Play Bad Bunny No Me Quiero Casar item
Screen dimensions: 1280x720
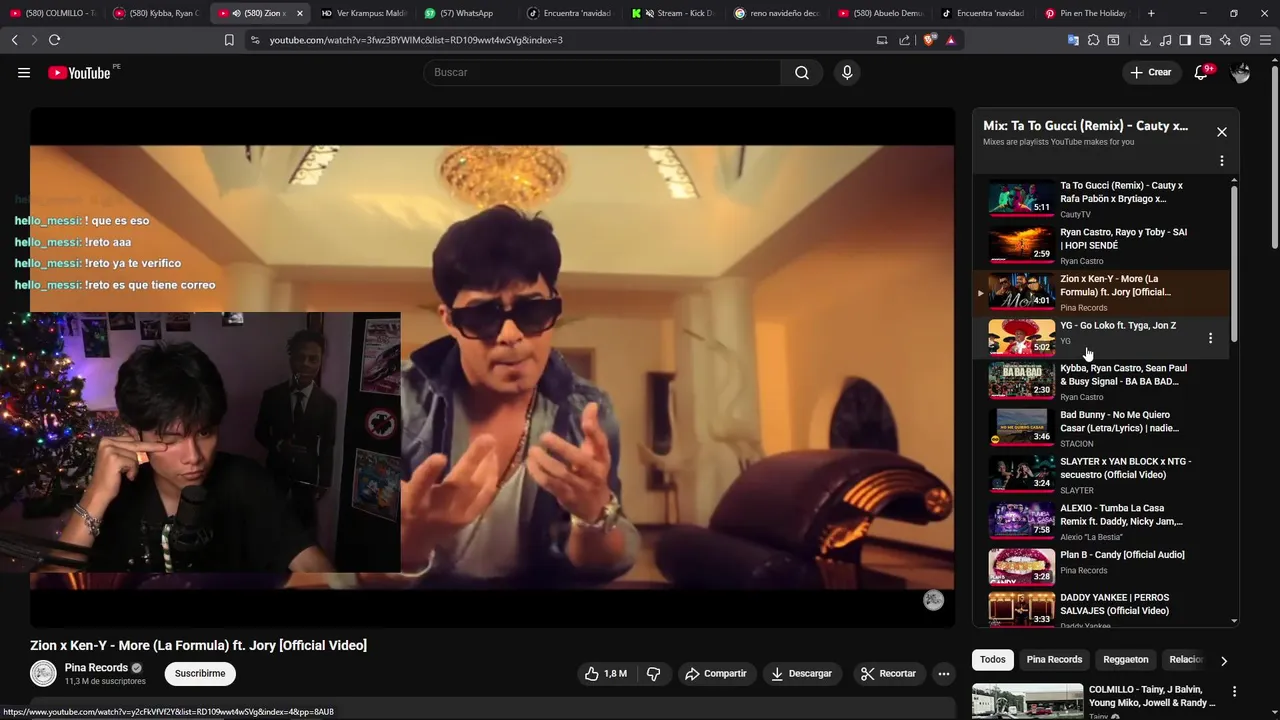tap(1100, 429)
